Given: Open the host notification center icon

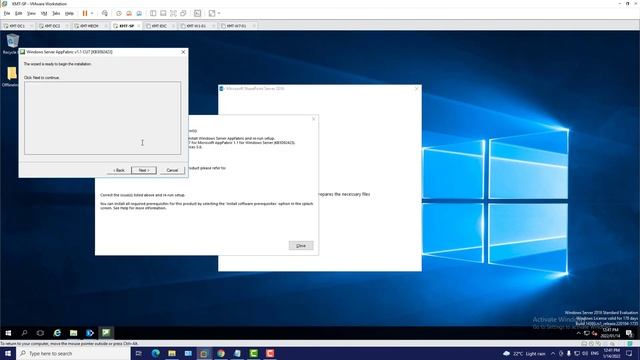Looking at the screenshot, I should 629,353.
